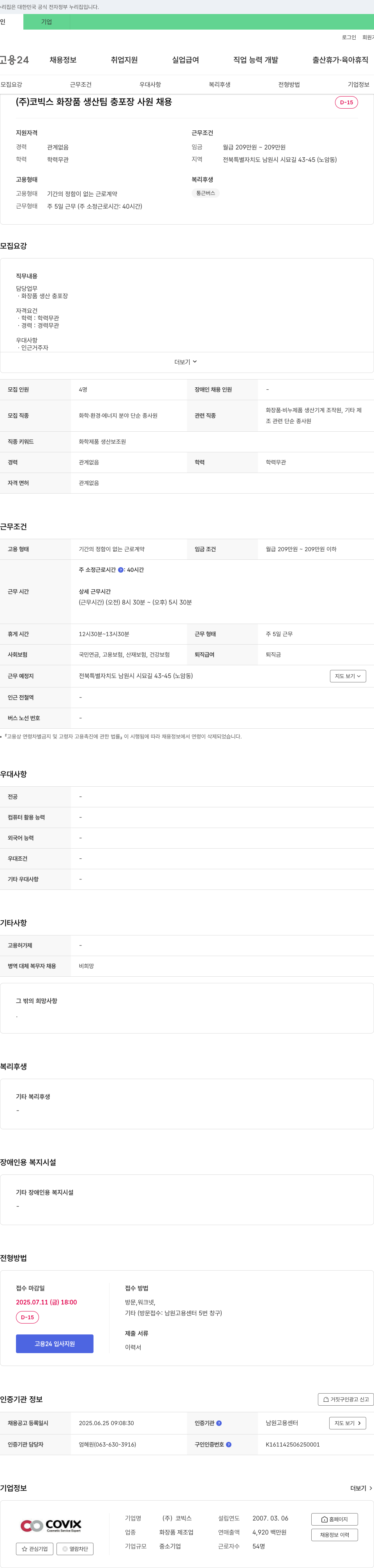
Task: Jump to 기업정보 section tab
Action: pyautogui.click(x=358, y=84)
